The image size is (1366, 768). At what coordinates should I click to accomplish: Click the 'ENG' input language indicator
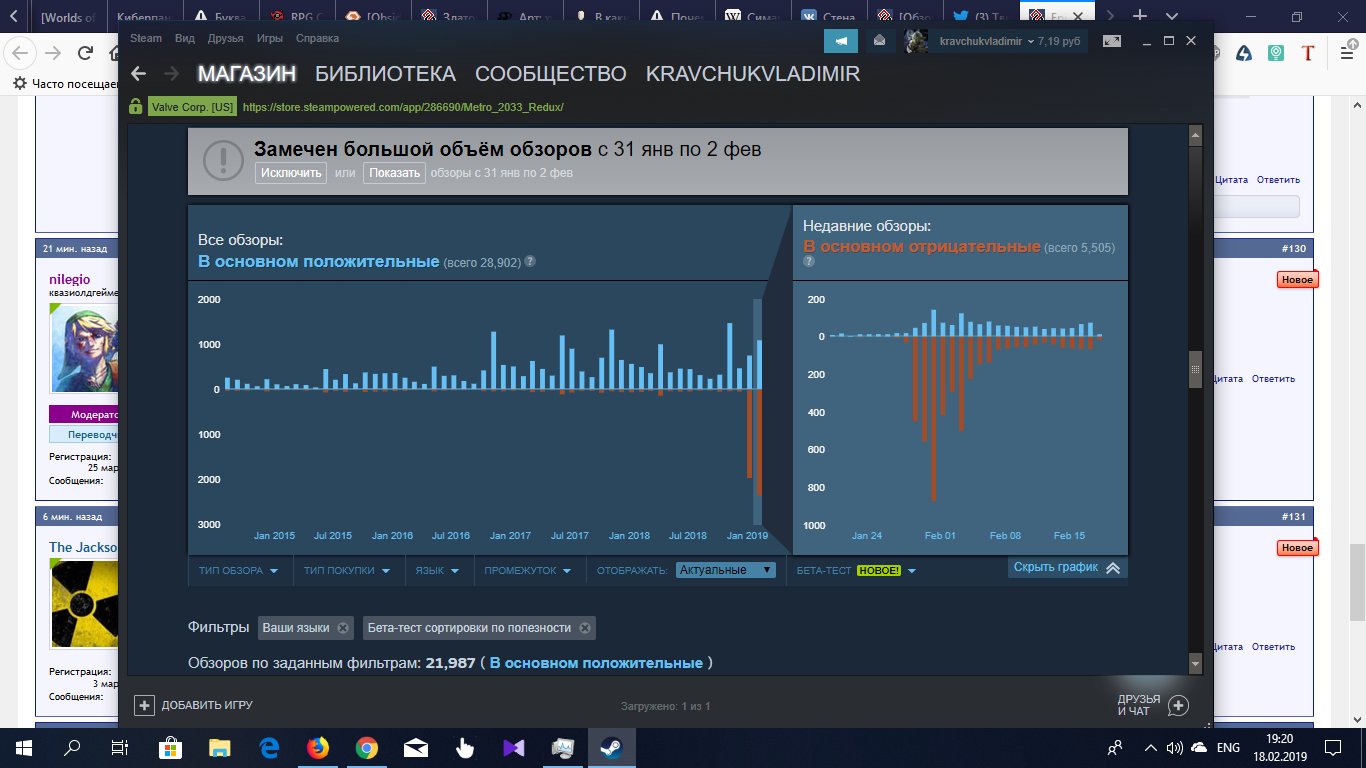(x=1228, y=747)
